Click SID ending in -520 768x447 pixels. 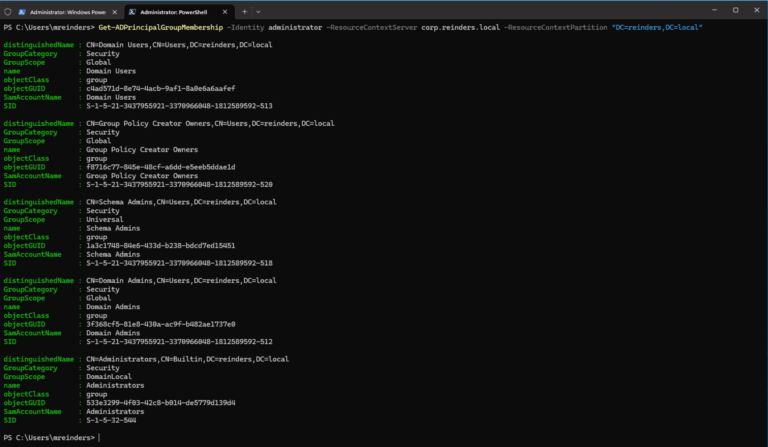click(179, 185)
